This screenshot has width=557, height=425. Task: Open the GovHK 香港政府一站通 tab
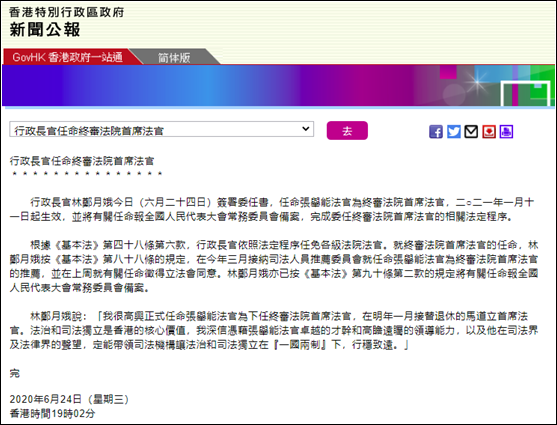[67, 57]
